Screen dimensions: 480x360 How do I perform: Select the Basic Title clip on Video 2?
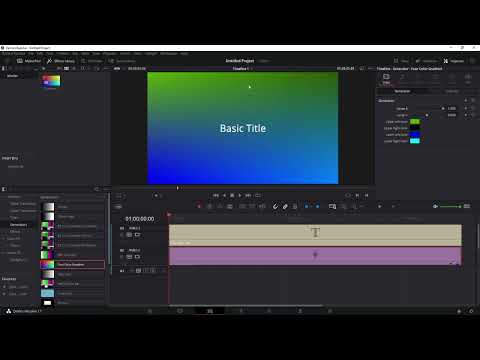pyautogui.click(x=315, y=235)
